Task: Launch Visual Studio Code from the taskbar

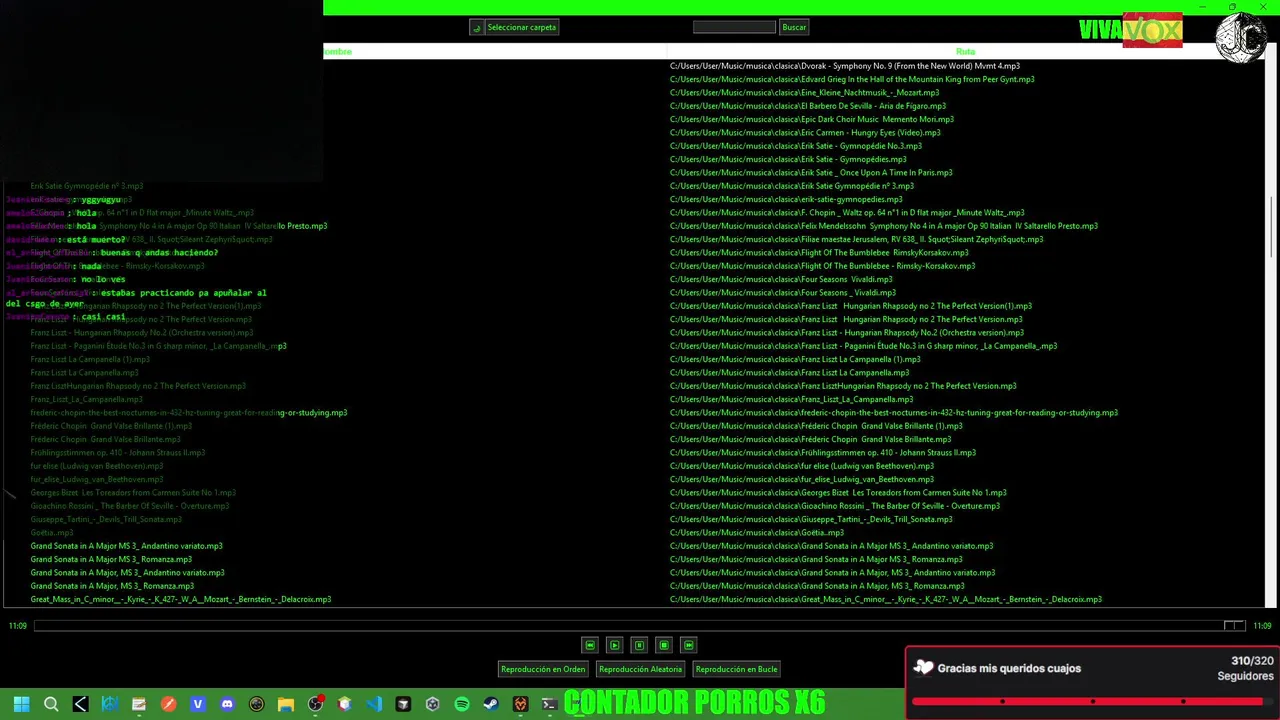Action: pos(374,704)
